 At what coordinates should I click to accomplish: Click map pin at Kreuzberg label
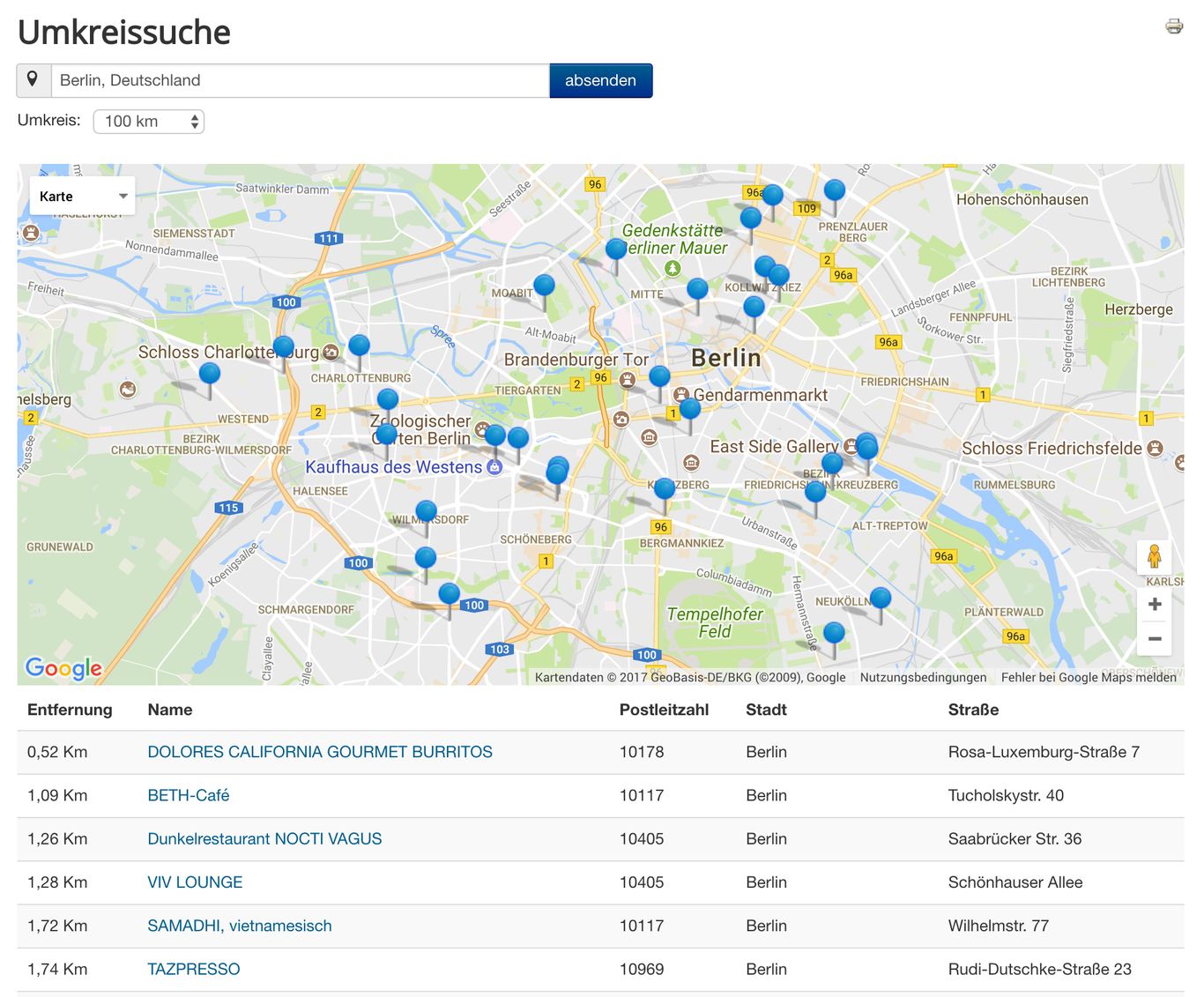click(665, 489)
